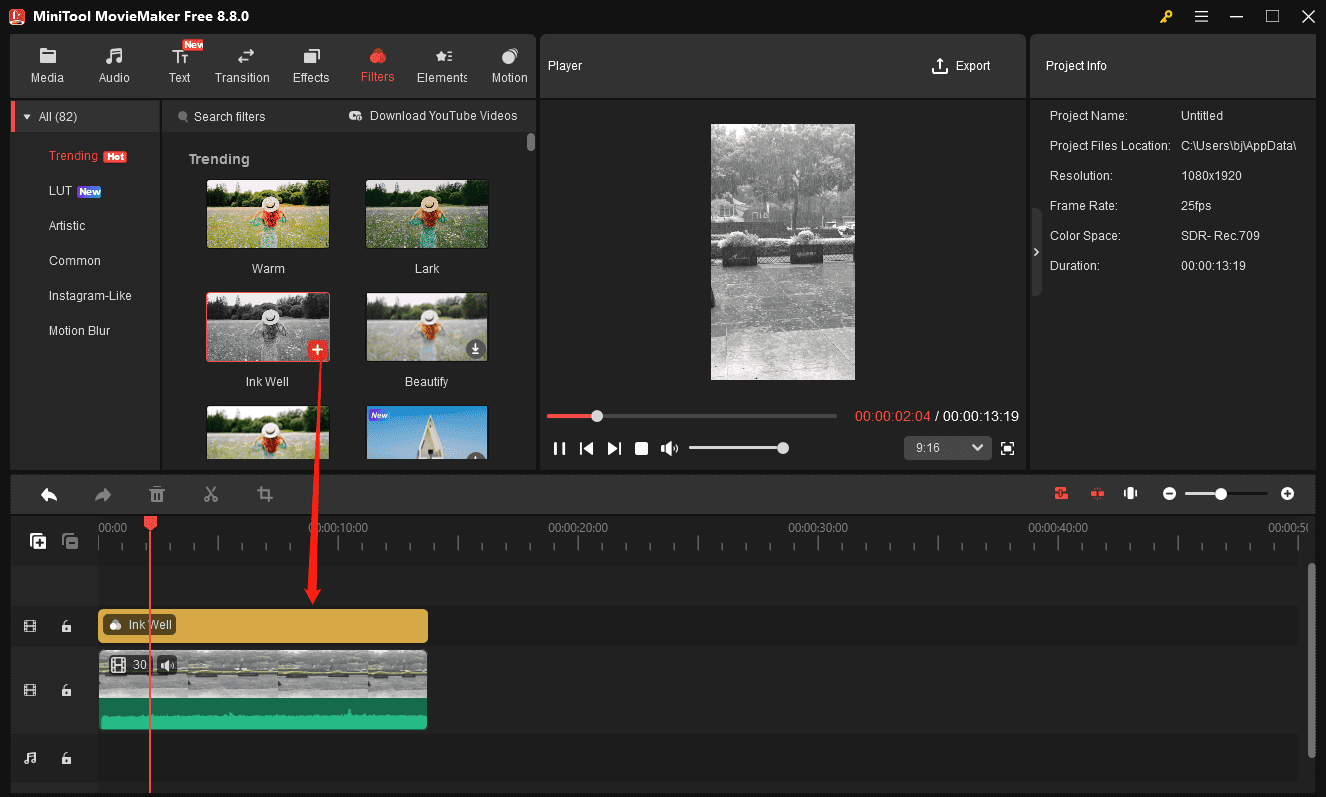
Task: Select the Artistic filter category
Action: [67, 226]
